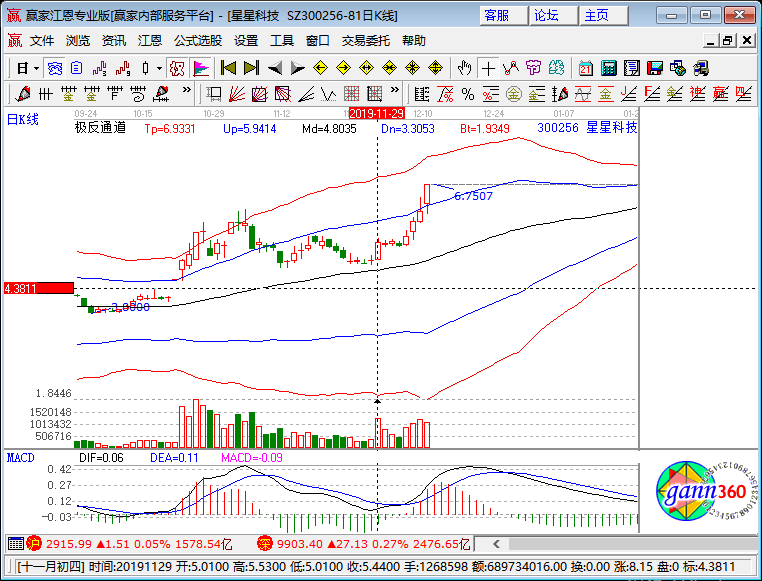Jump to first bar with olive rewind icon
Screen dimensions: 762x581
tap(228, 68)
